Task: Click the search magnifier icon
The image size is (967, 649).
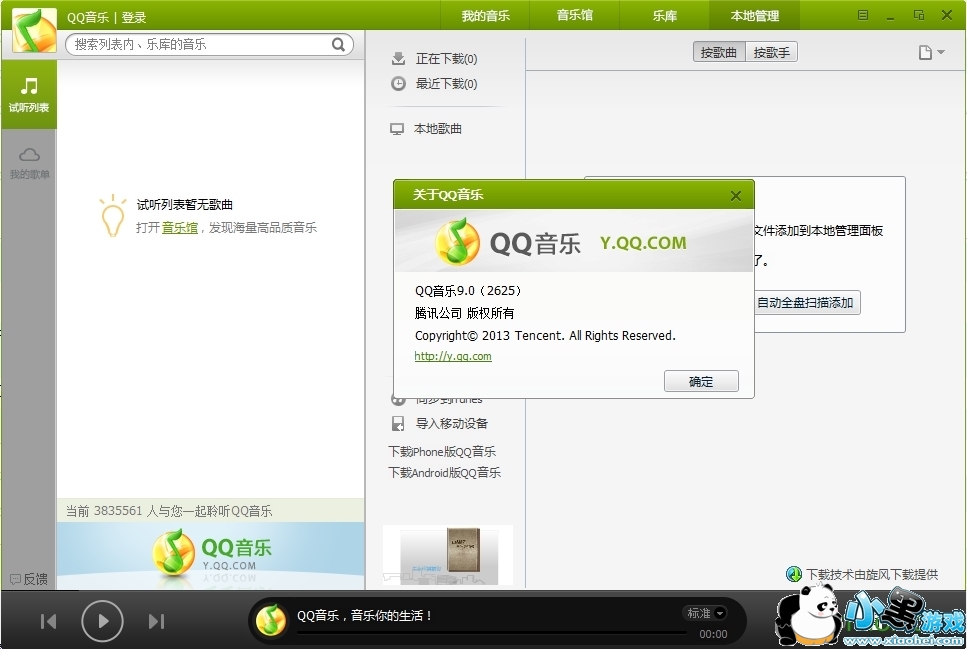Action: click(x=338, y=44)
